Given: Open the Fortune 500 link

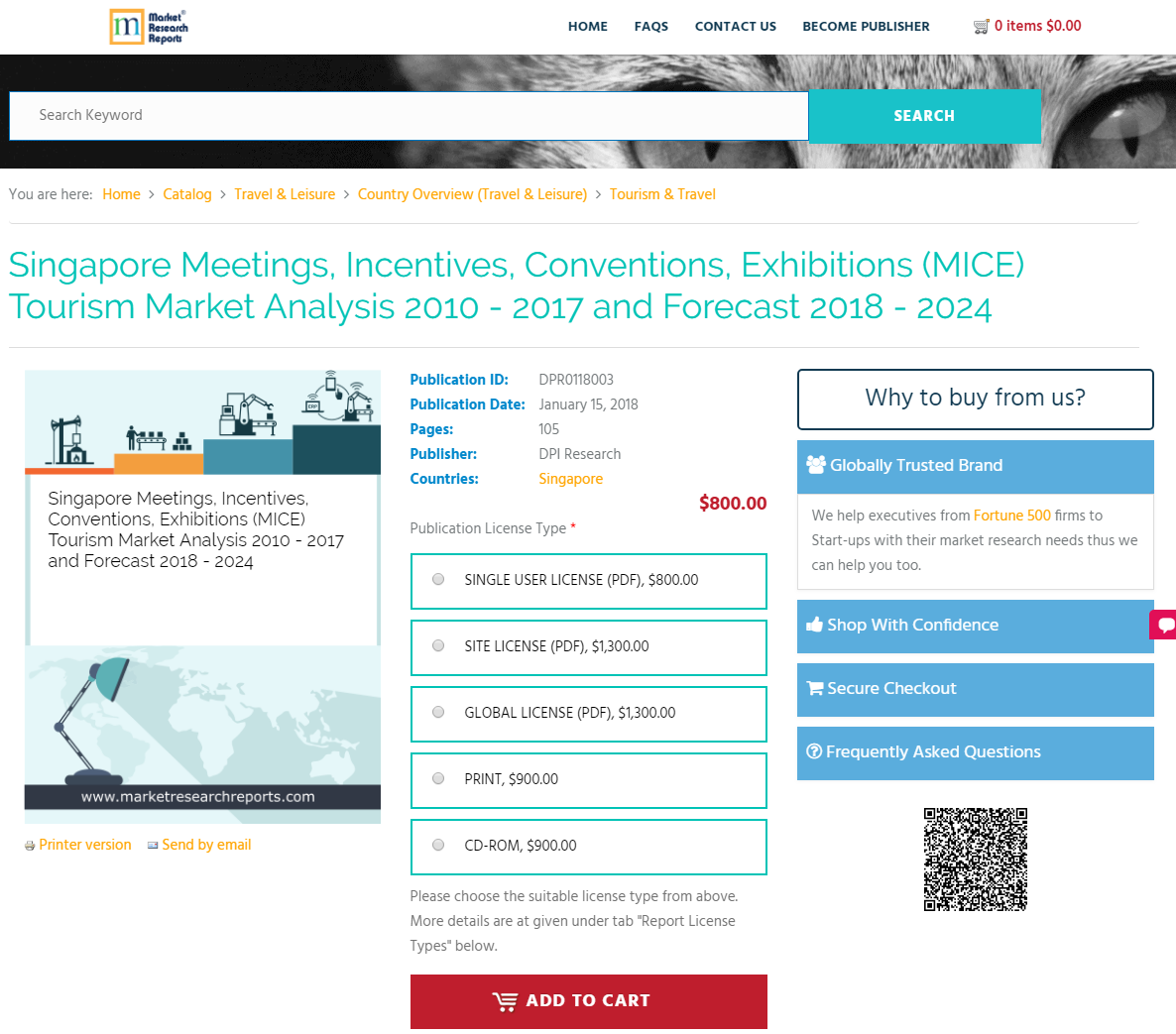Looking at the screenshot, I should [1011, 516].
